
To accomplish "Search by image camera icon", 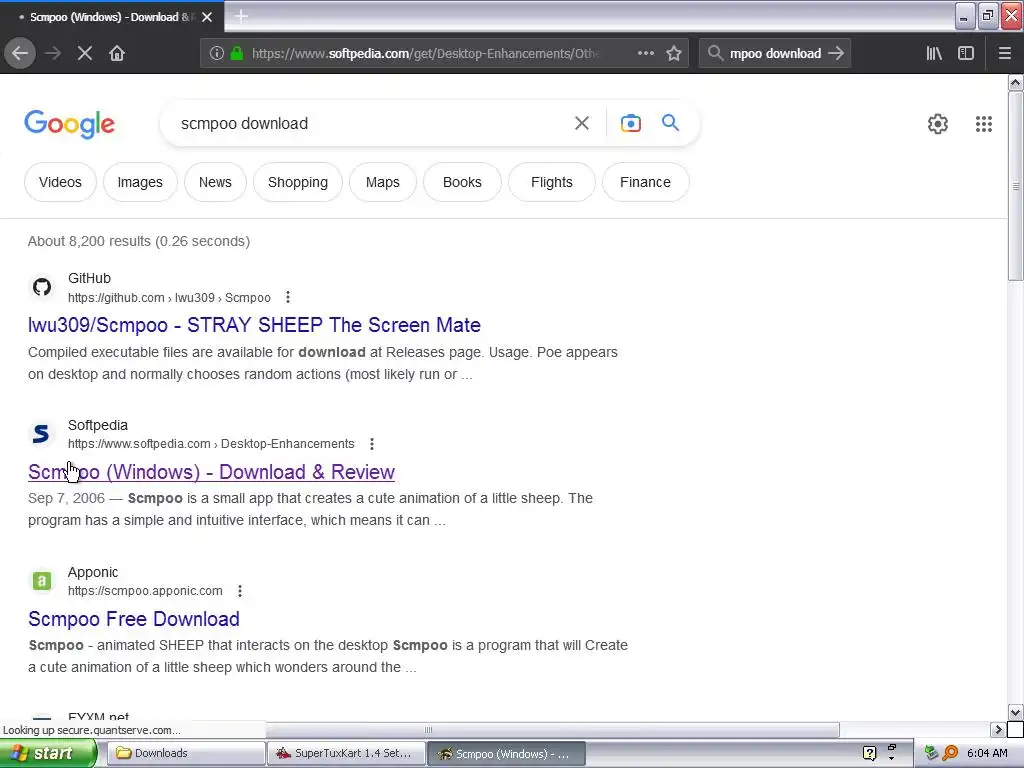I will pos(631,123).
